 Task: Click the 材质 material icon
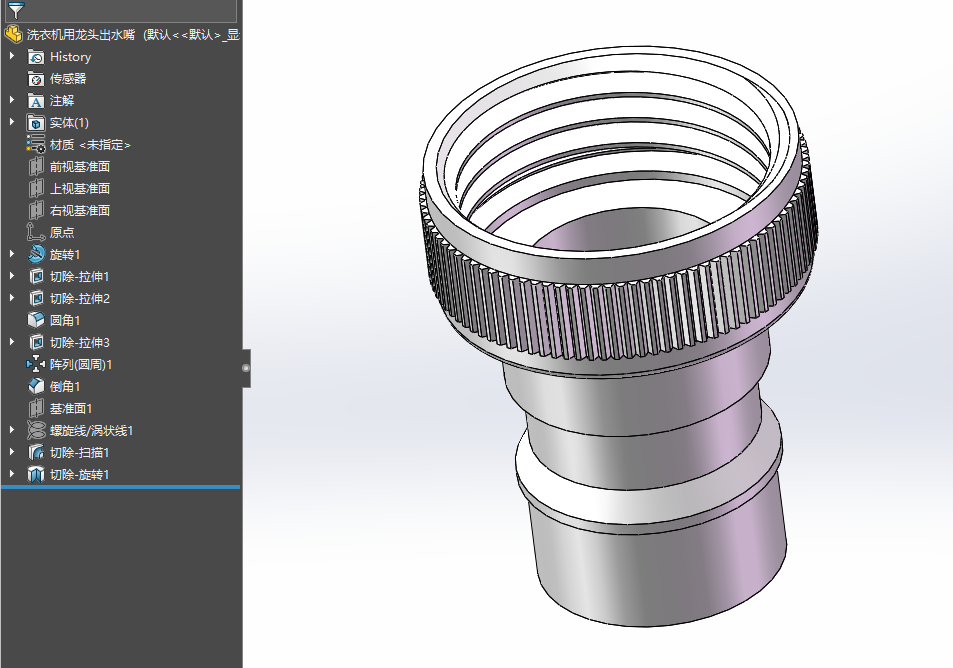coord(36,144)
